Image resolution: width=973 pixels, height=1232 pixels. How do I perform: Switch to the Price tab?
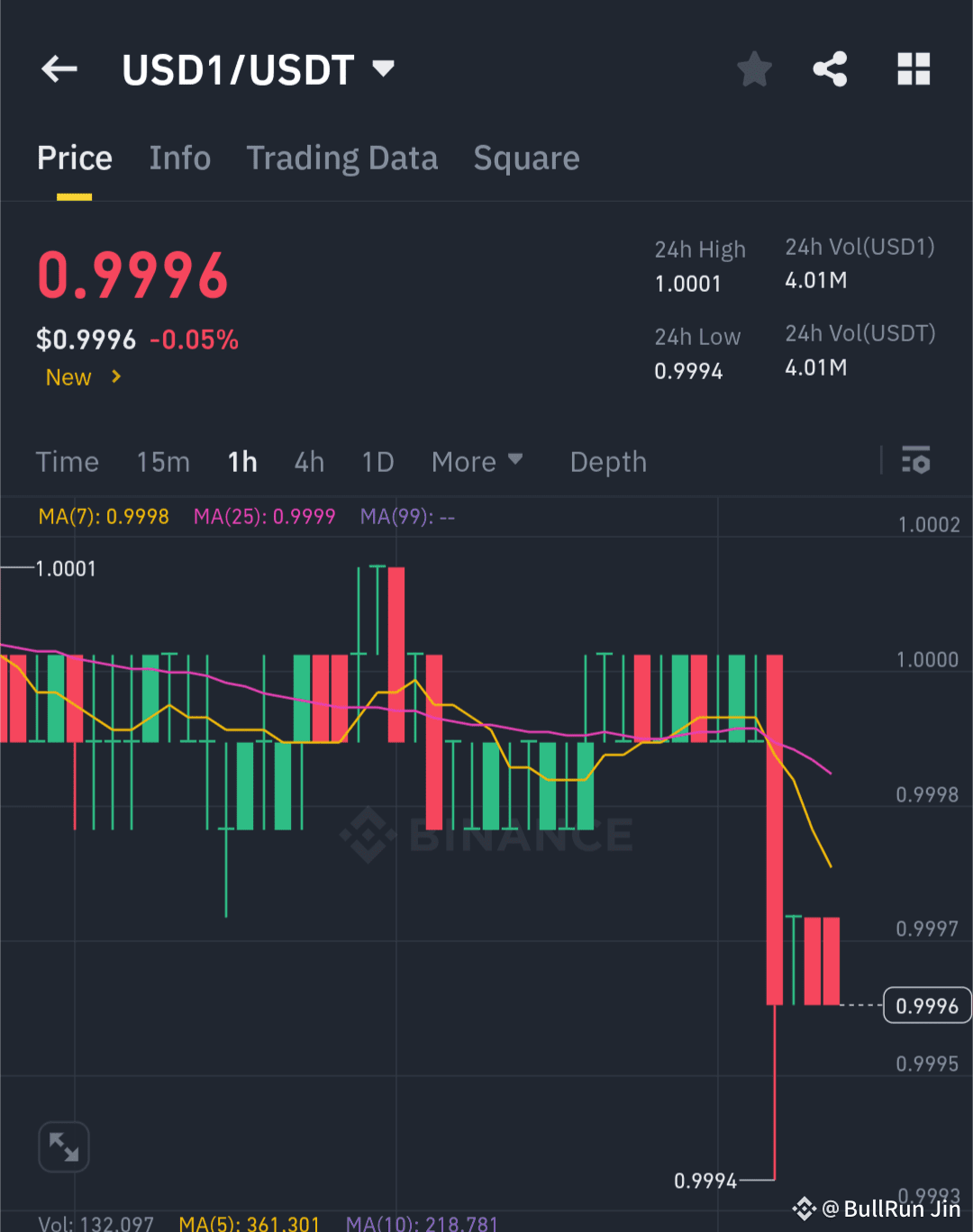pos(75,159)
